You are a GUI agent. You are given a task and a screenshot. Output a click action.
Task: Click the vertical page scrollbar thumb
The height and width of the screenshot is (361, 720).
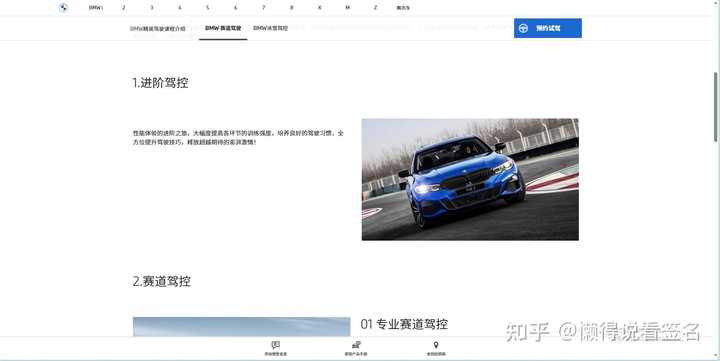pyautogui.click(x=716, y=107)
